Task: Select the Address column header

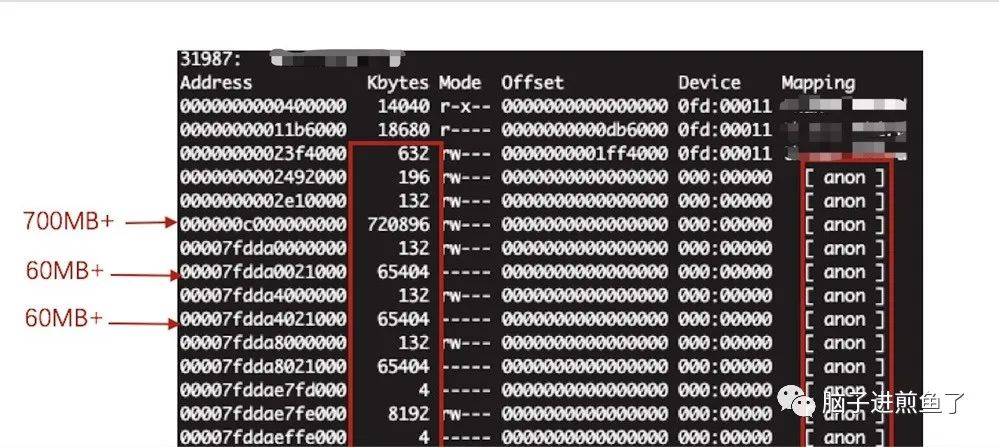Action: [216, 83]
